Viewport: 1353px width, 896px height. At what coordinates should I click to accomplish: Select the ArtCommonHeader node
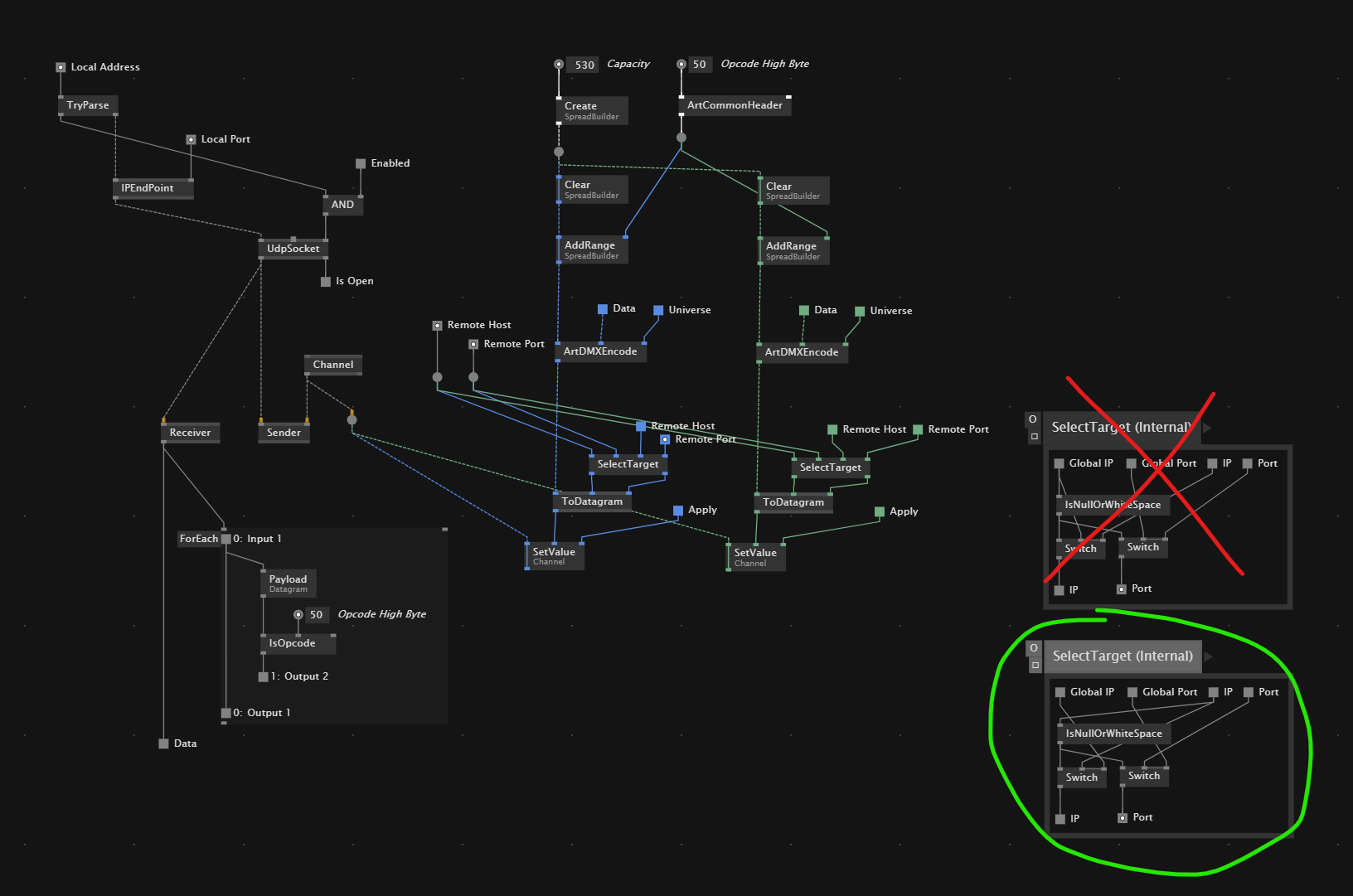(x=735, y=105)
